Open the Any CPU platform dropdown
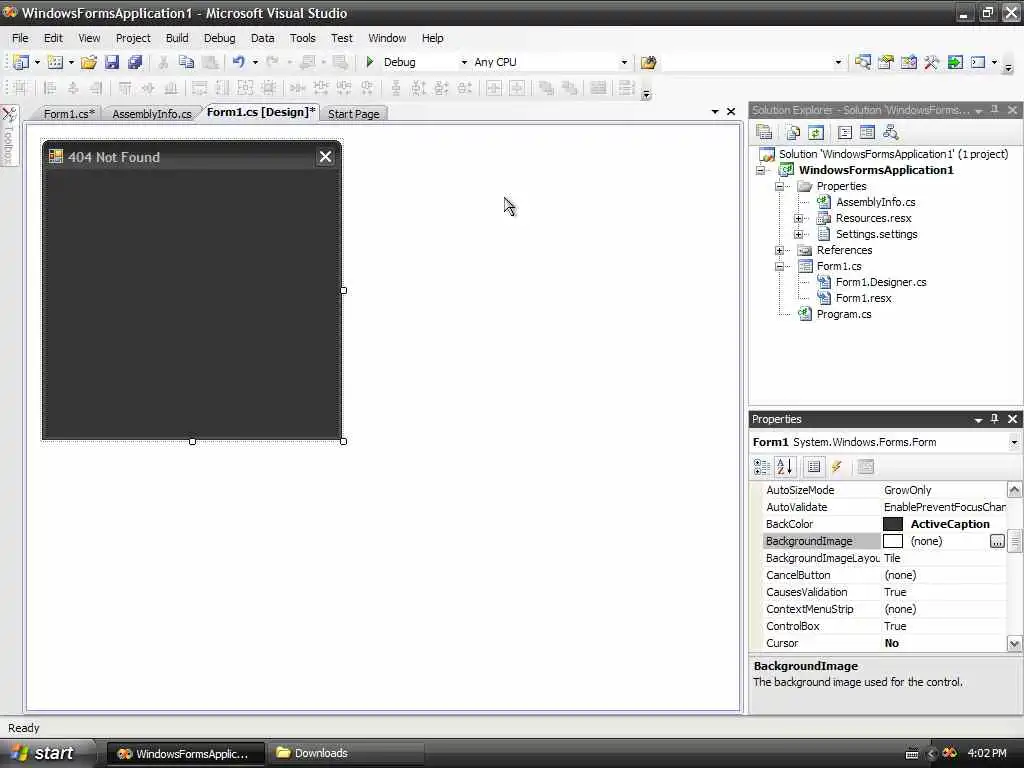Viewport: 1024px width, 768px height. coord(624,63)
